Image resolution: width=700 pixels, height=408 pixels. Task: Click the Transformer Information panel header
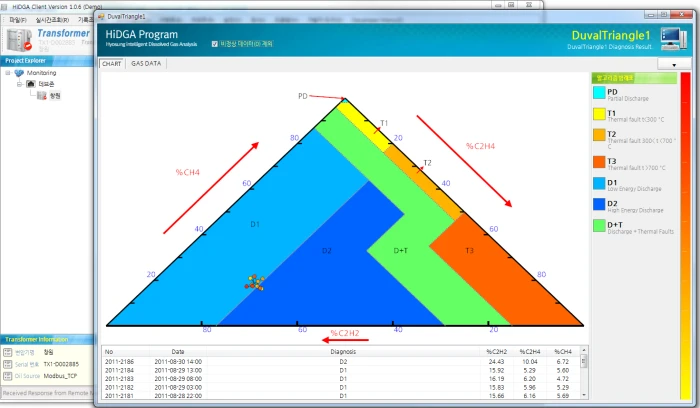[x=47, y=340]
